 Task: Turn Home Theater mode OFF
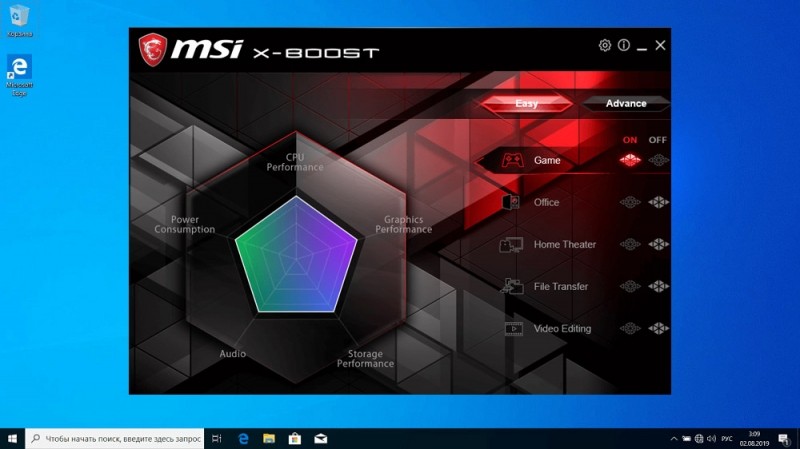point(658,244)
